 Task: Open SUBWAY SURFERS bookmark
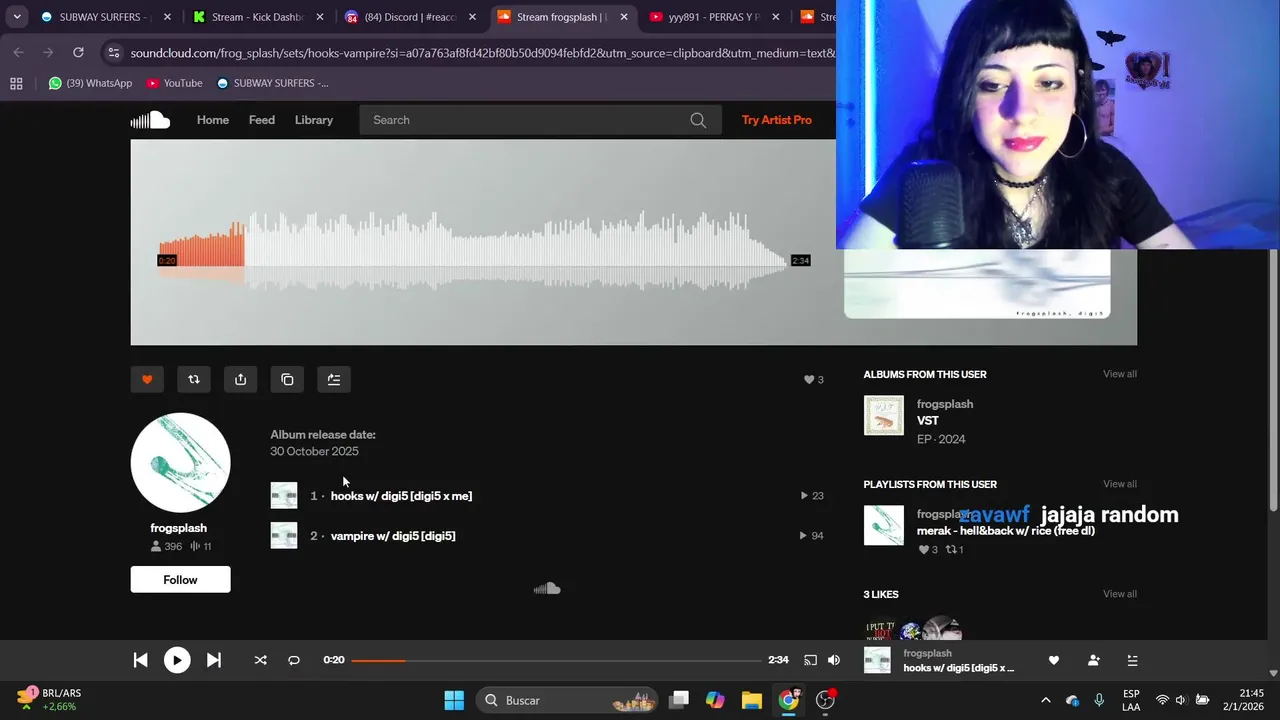pos(272,83)
